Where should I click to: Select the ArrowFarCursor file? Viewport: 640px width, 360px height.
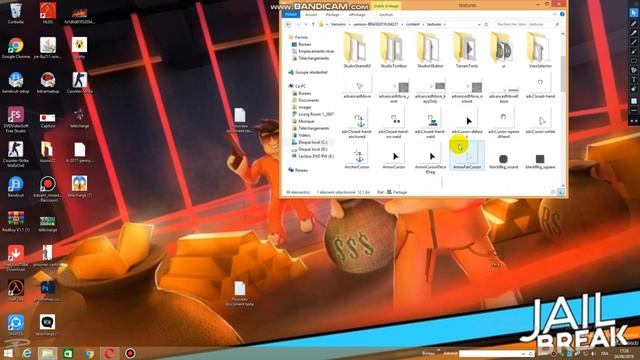[467, 156]
